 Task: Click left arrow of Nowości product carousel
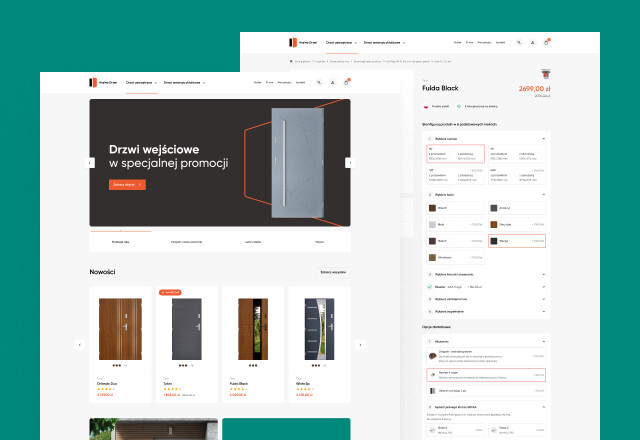pyautogui.click(x=79, y=344)
